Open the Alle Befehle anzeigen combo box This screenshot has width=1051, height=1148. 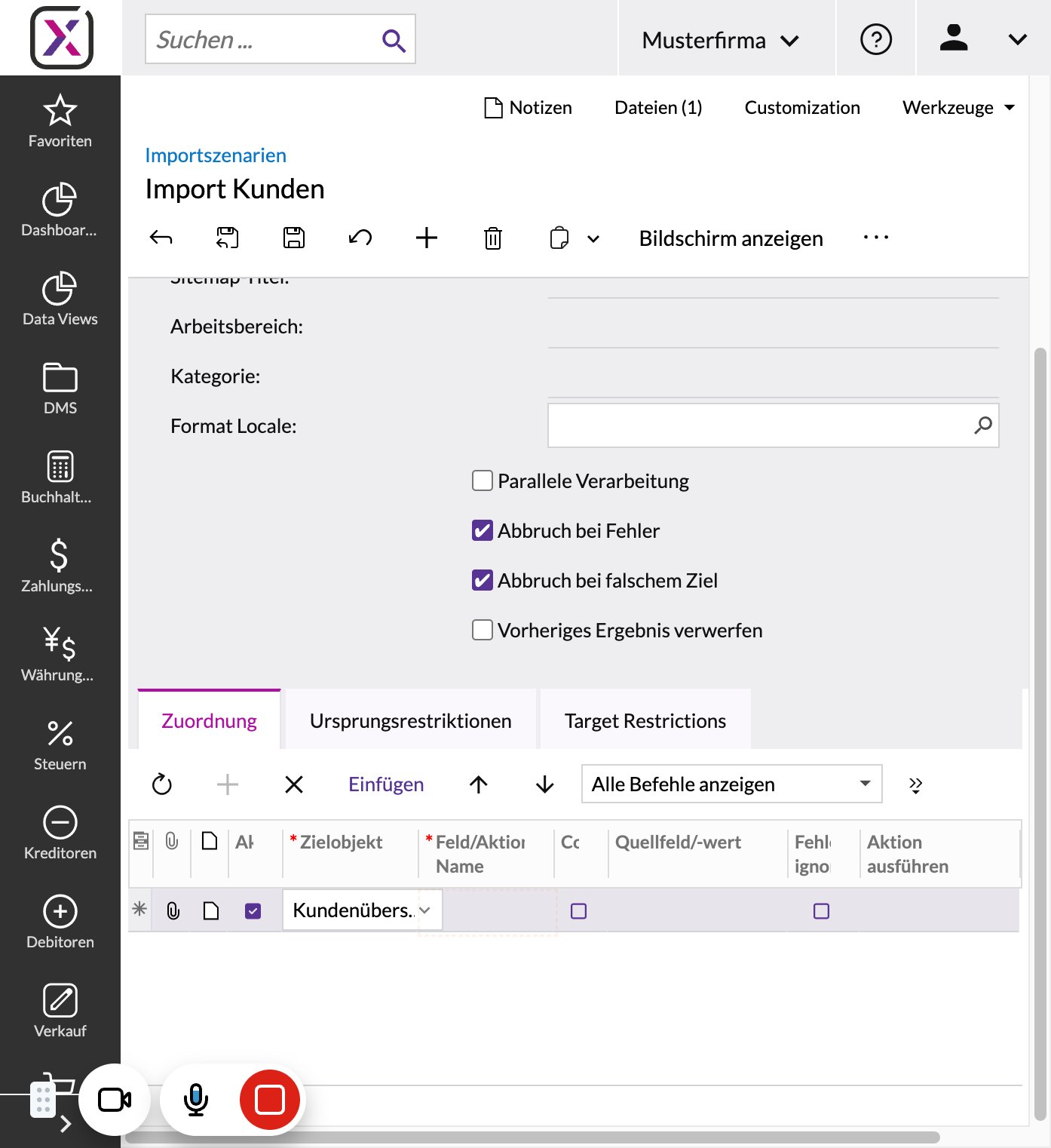[x=732, y=784]
